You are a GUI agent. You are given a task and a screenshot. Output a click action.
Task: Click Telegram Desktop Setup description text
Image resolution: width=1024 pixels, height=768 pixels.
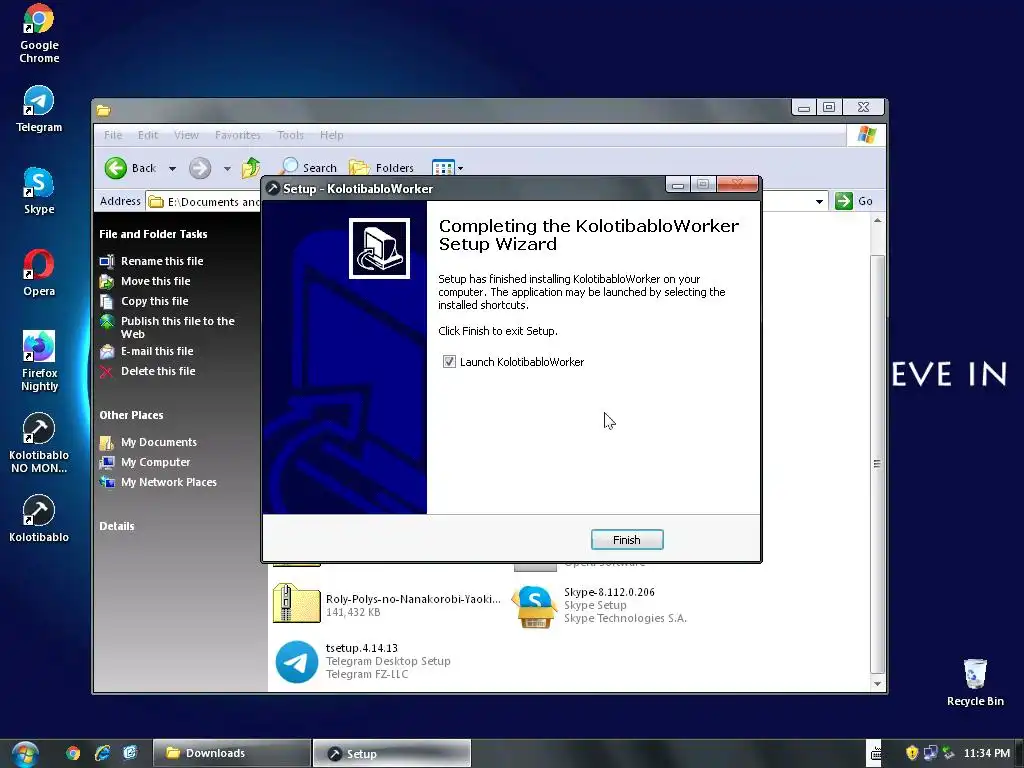pyautogui.click(x=388, y=662)
